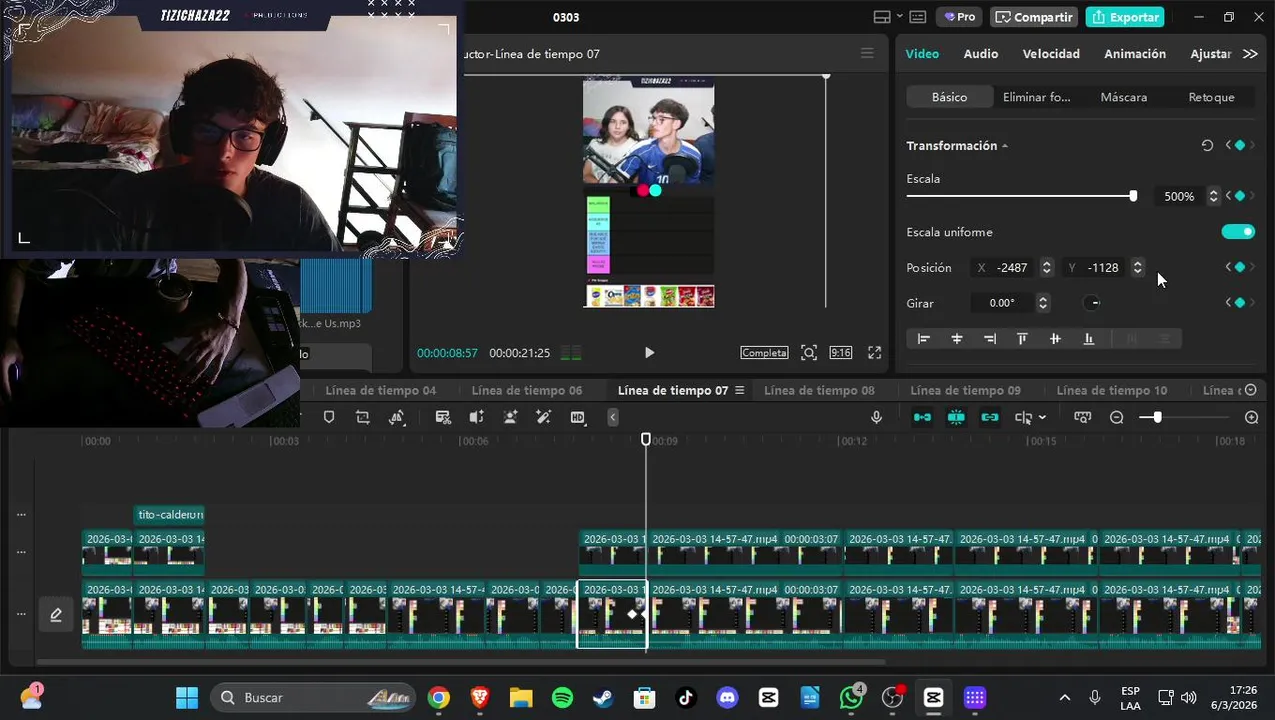Collapse the toolbar with left chevron
Viewport: 1275px width, 720px height.
(613, 417)
